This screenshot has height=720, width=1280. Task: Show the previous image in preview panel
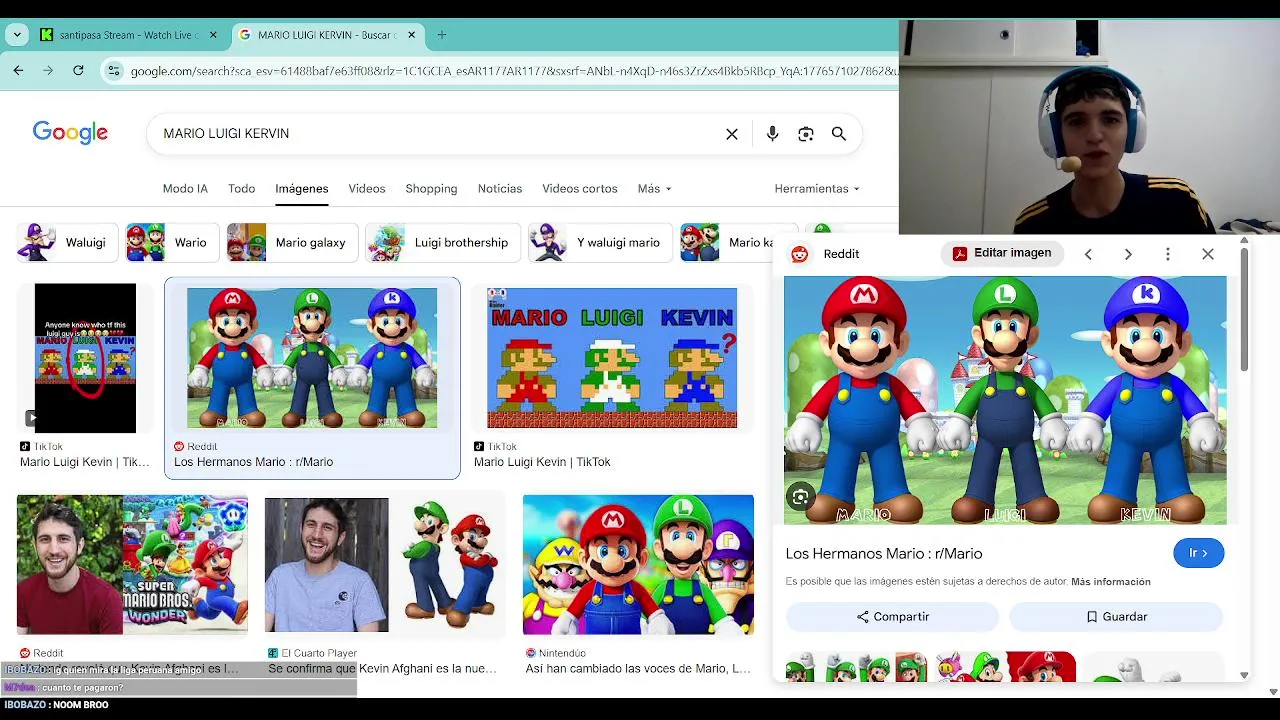click(1088, 254)
